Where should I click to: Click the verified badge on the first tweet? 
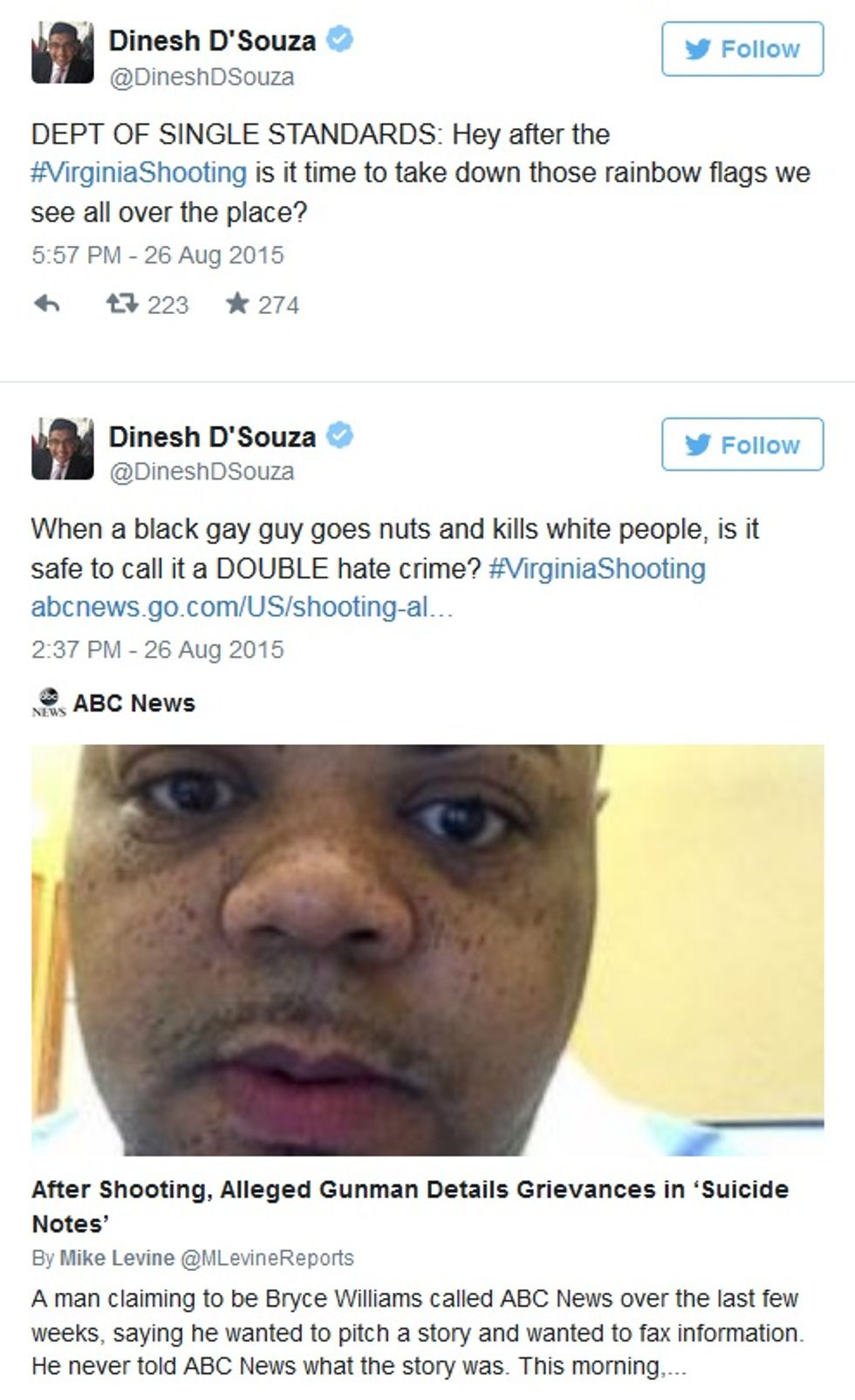339,39
